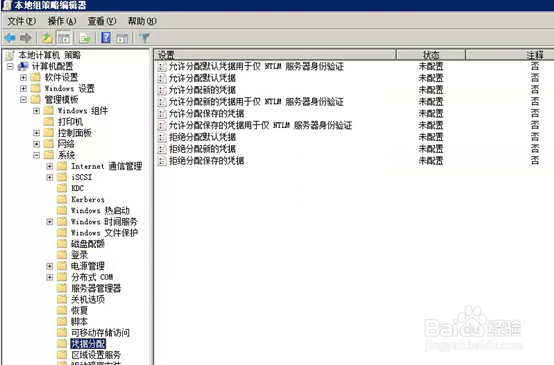
Task: Sort by the 状态 column header
Action: pyautogui.click(x=431, y=55)
